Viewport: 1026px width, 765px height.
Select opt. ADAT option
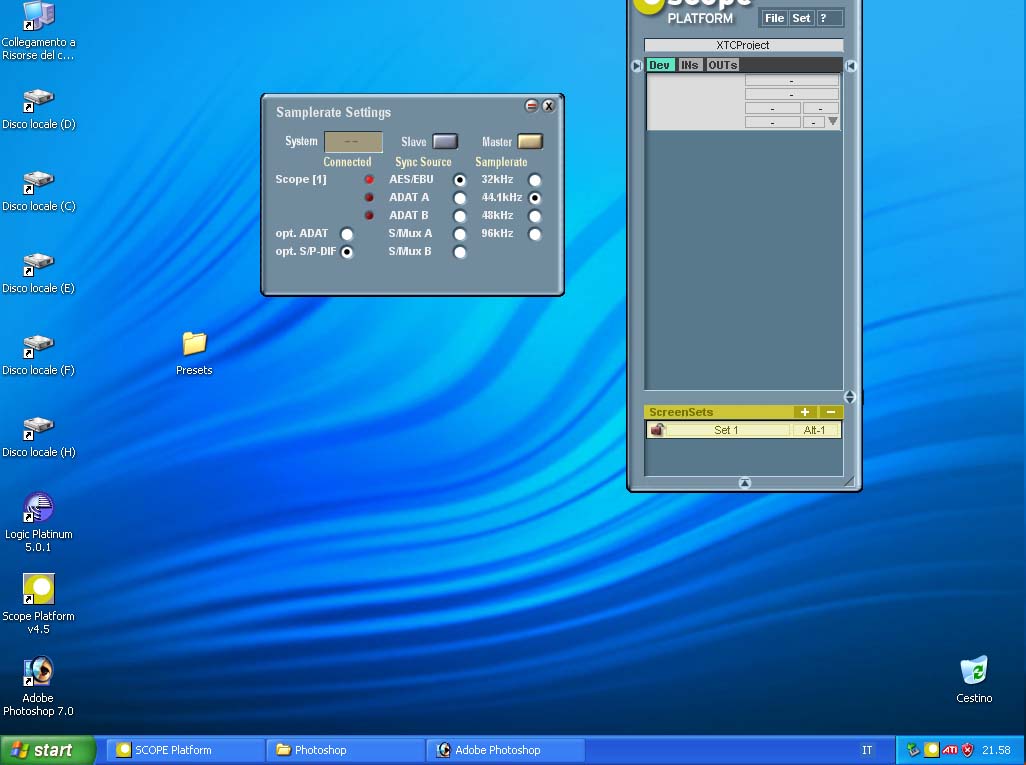coord(347,234)
